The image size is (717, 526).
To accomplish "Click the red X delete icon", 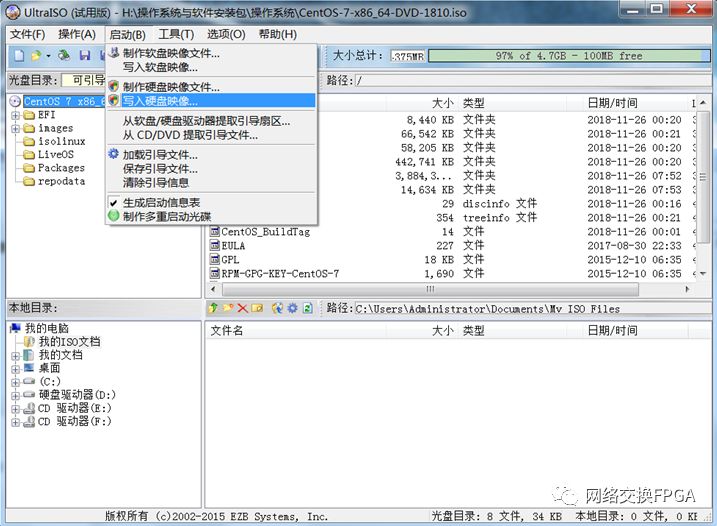I will click(x=242, y=308).
